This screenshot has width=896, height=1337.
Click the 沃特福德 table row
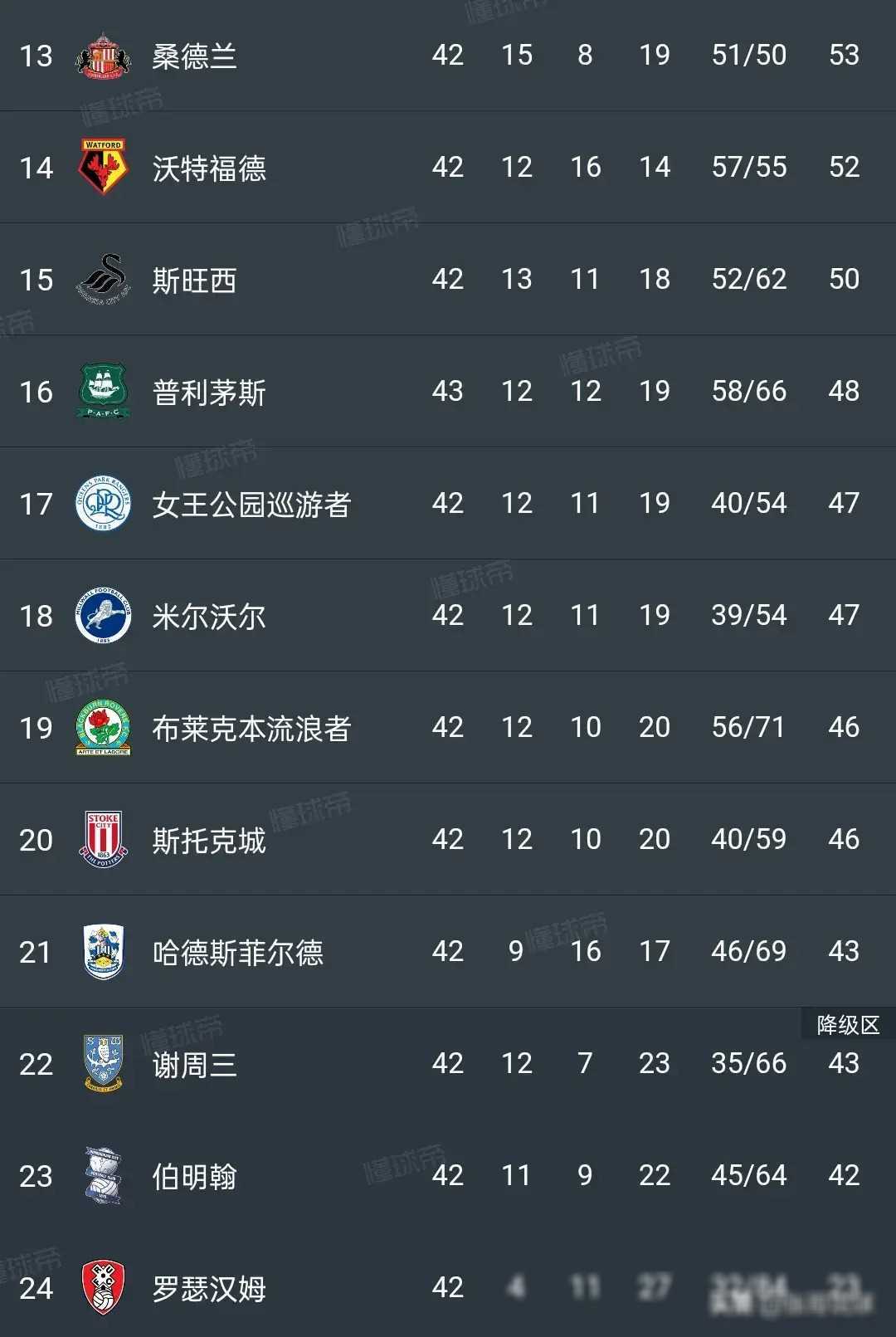click(448, 167)
